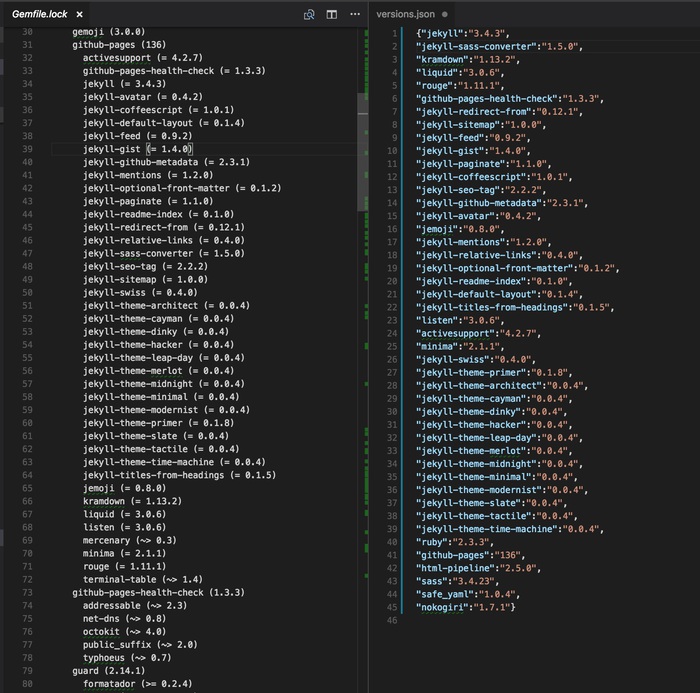Click the "github-pages":"136" JSON entry
The width and height of the screenshot is (700, 693).
click(x=471, y=555)
